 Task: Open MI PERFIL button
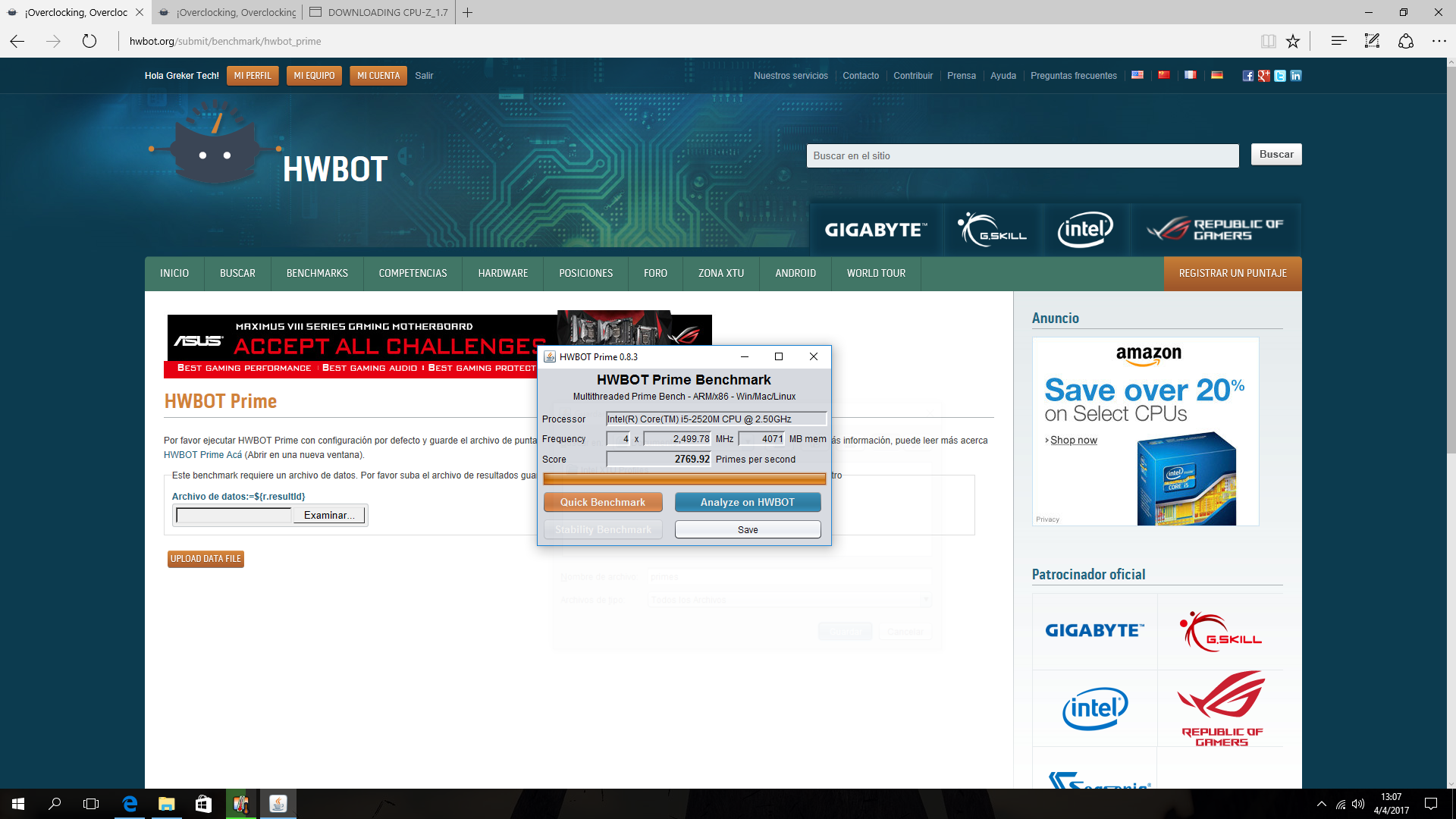tap(253, 76)
